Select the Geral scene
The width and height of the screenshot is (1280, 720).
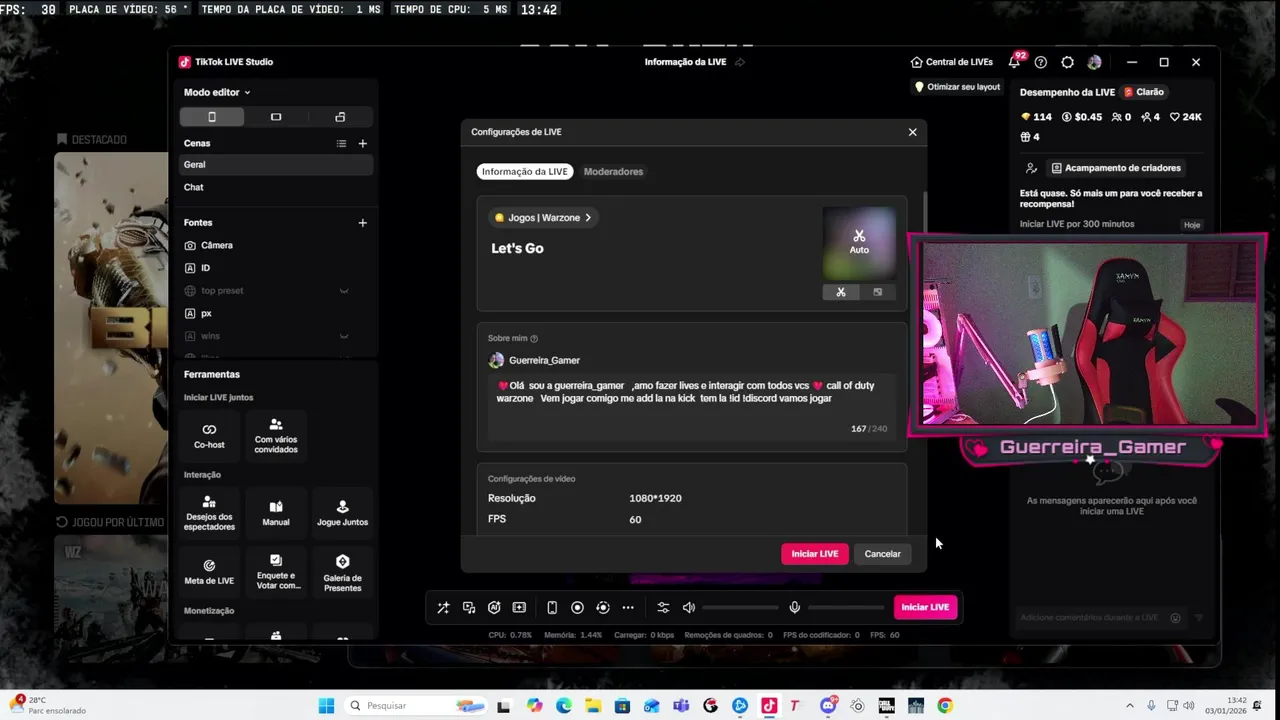[x=277, y=165]
